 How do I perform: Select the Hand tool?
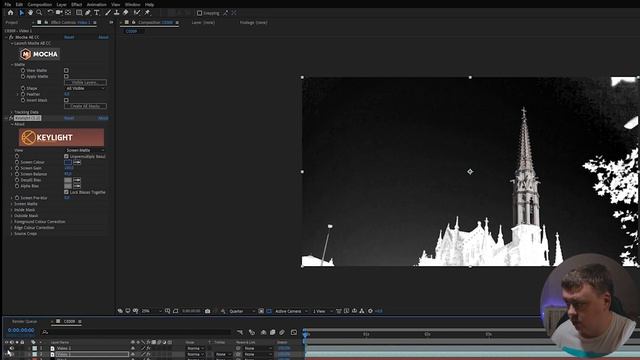pyautogui.click(x=30, y=13)
